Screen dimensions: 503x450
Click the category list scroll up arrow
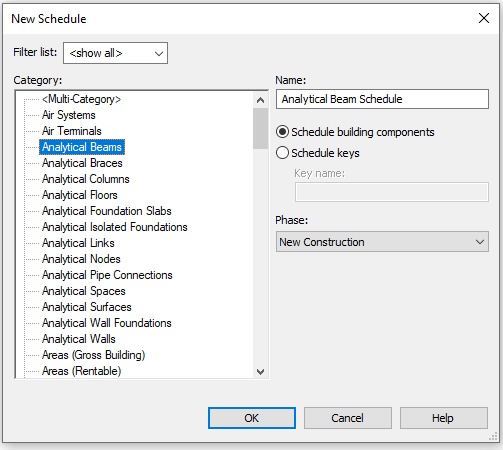261,100
